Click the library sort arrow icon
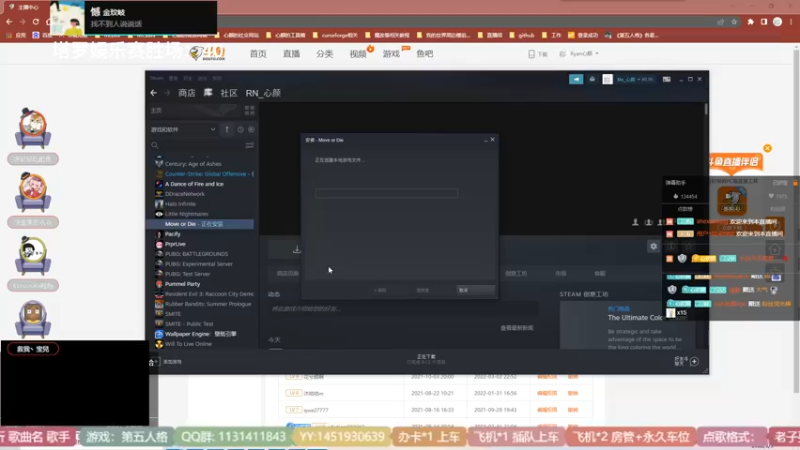The height and width of the screenshot is (450, 800). [x=227, y=130]
